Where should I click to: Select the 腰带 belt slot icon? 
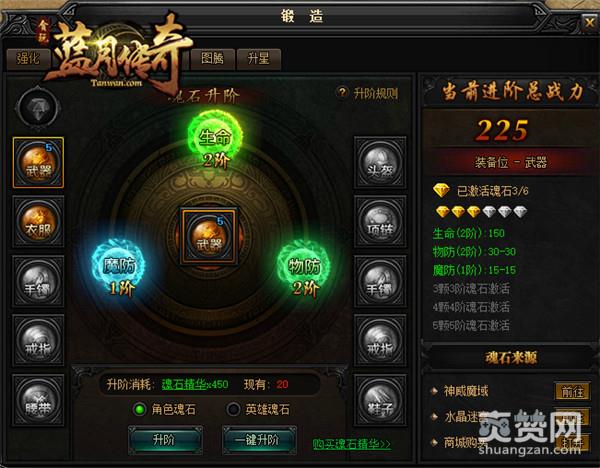point(38,400)
